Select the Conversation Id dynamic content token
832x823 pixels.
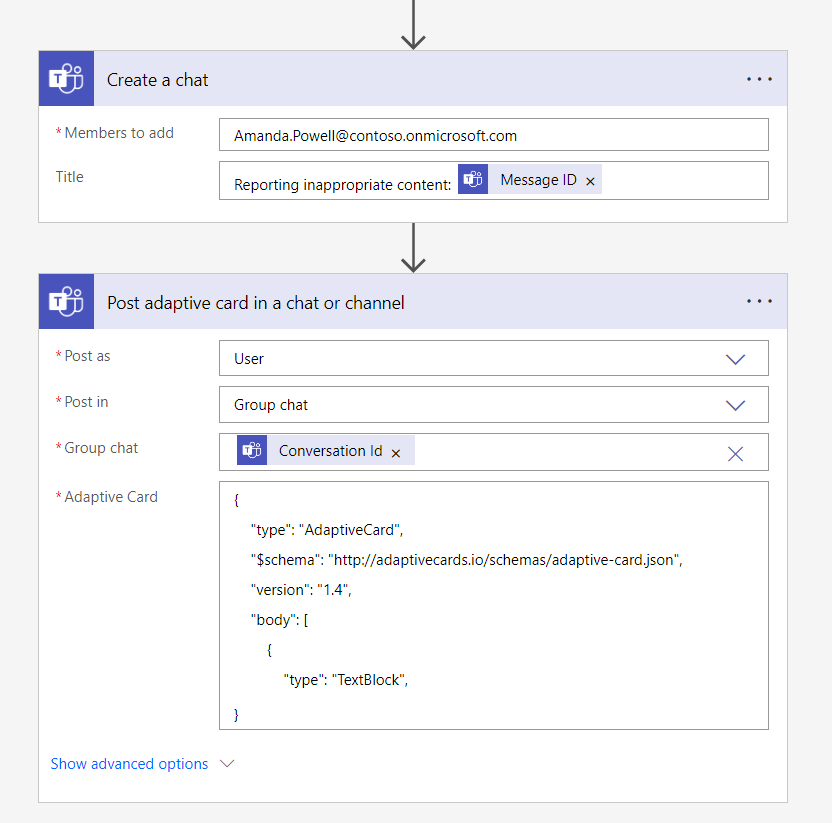click(330, 451)
